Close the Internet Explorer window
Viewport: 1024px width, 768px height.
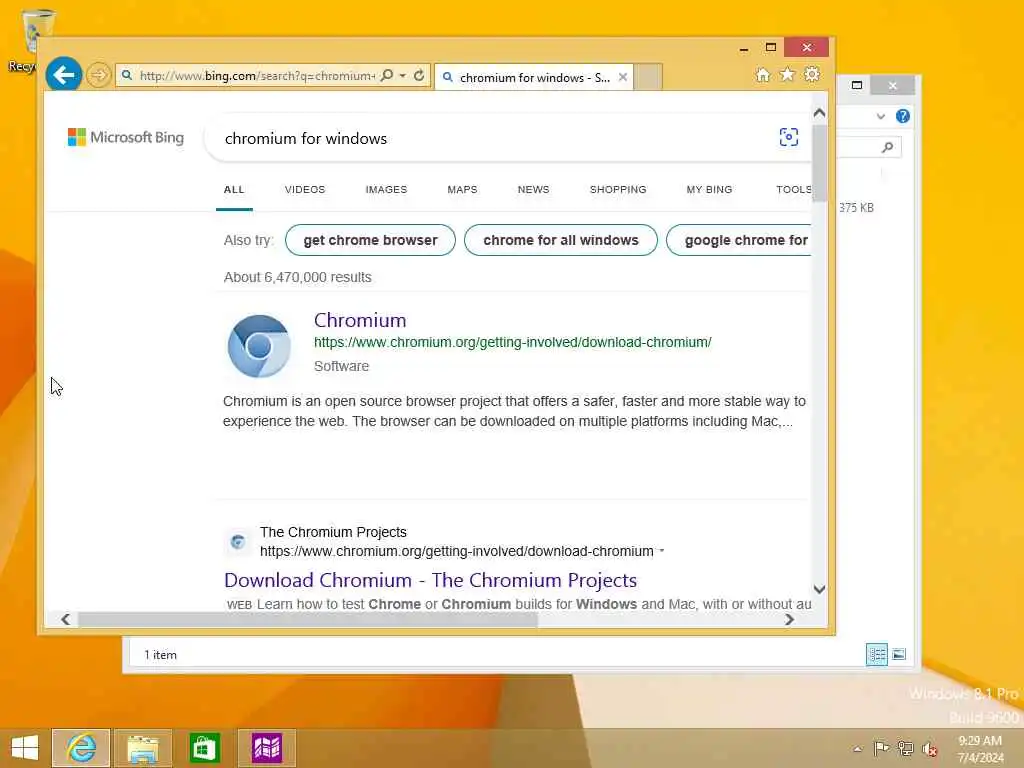(807, 48)
